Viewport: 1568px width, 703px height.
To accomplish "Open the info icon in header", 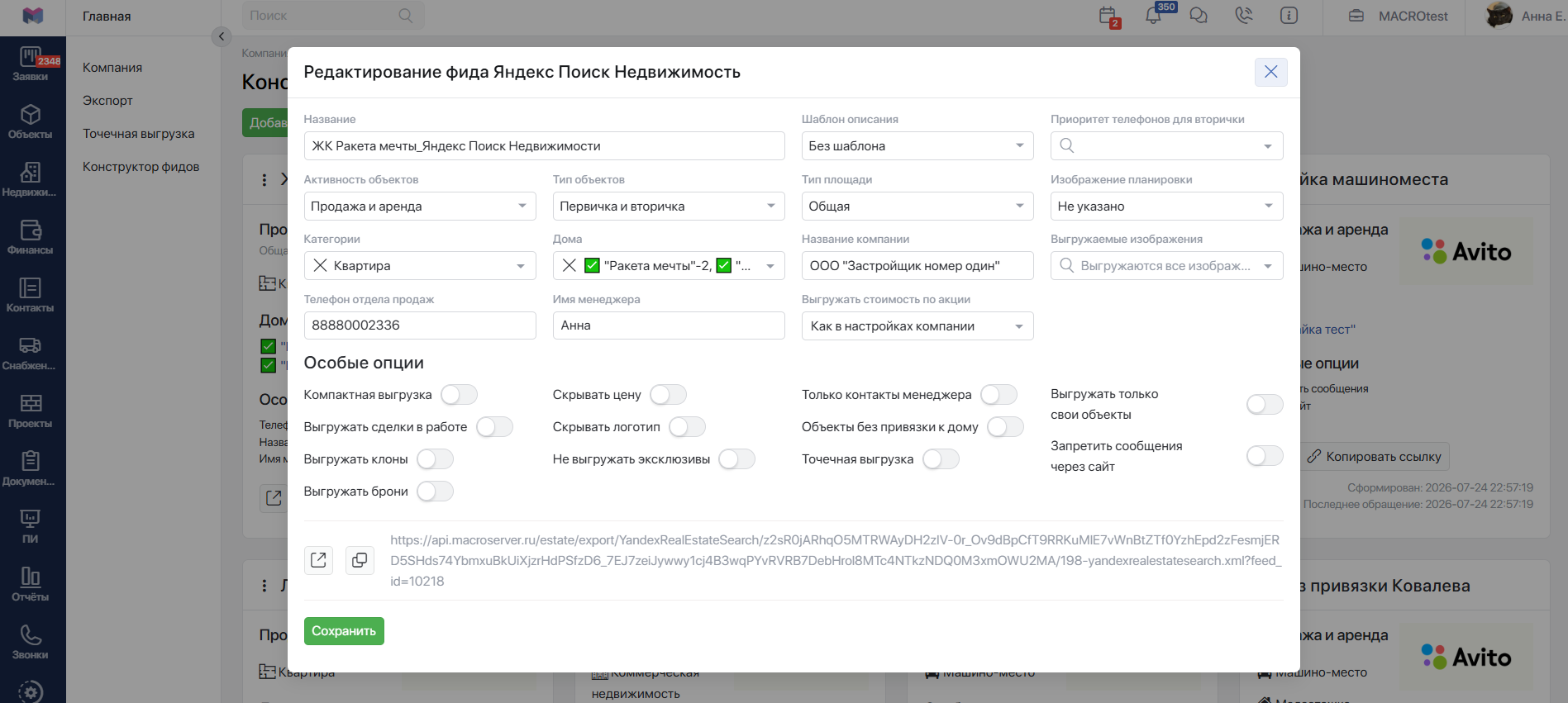I will click(1289, 16).
